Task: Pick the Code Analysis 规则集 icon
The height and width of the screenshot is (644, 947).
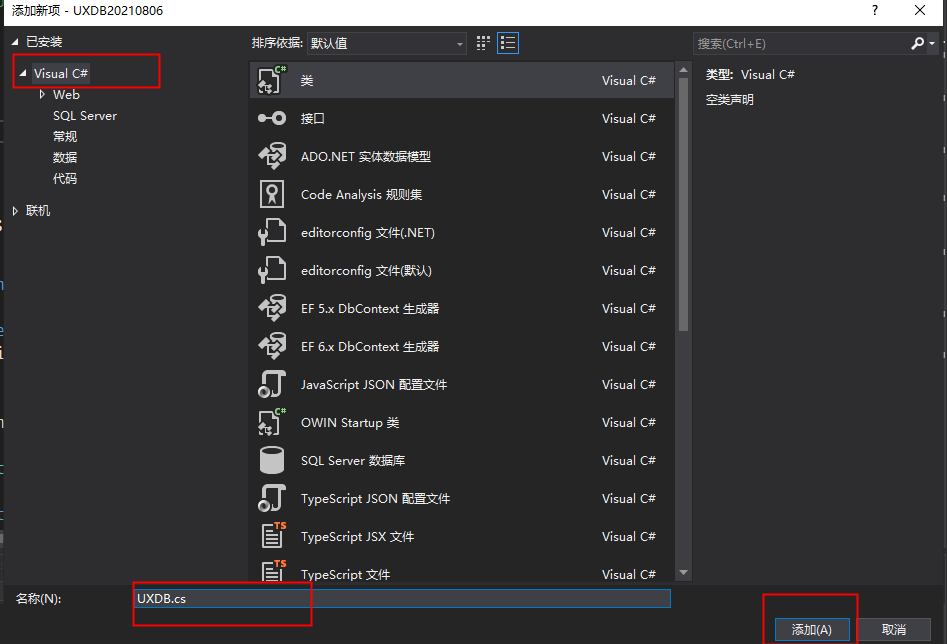Action: 272,194
